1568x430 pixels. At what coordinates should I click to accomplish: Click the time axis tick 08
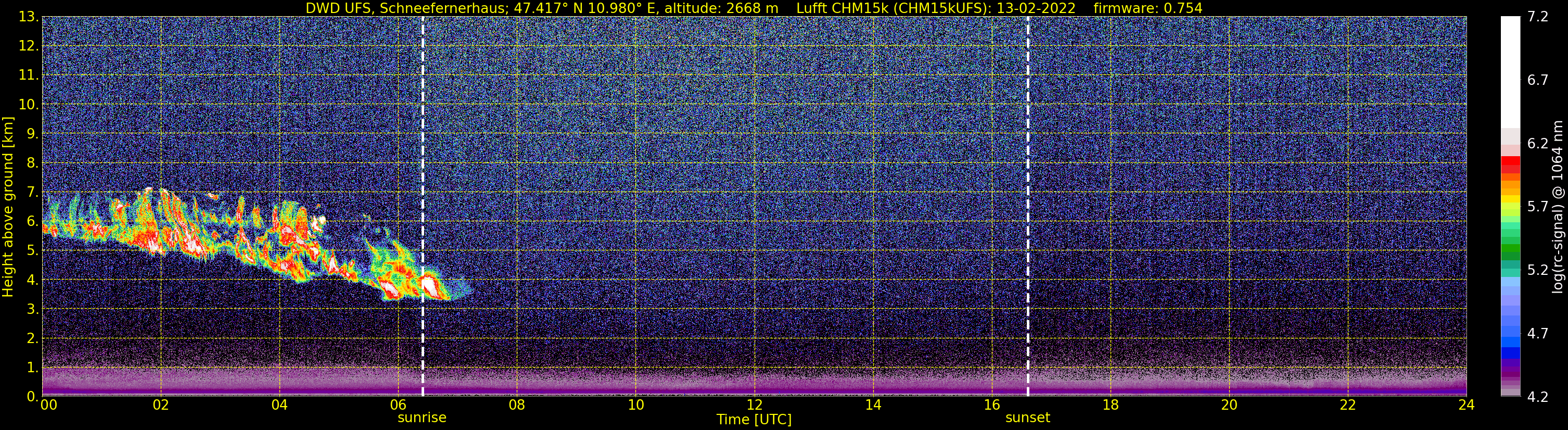pyautogui.click(x=517, y=405)
